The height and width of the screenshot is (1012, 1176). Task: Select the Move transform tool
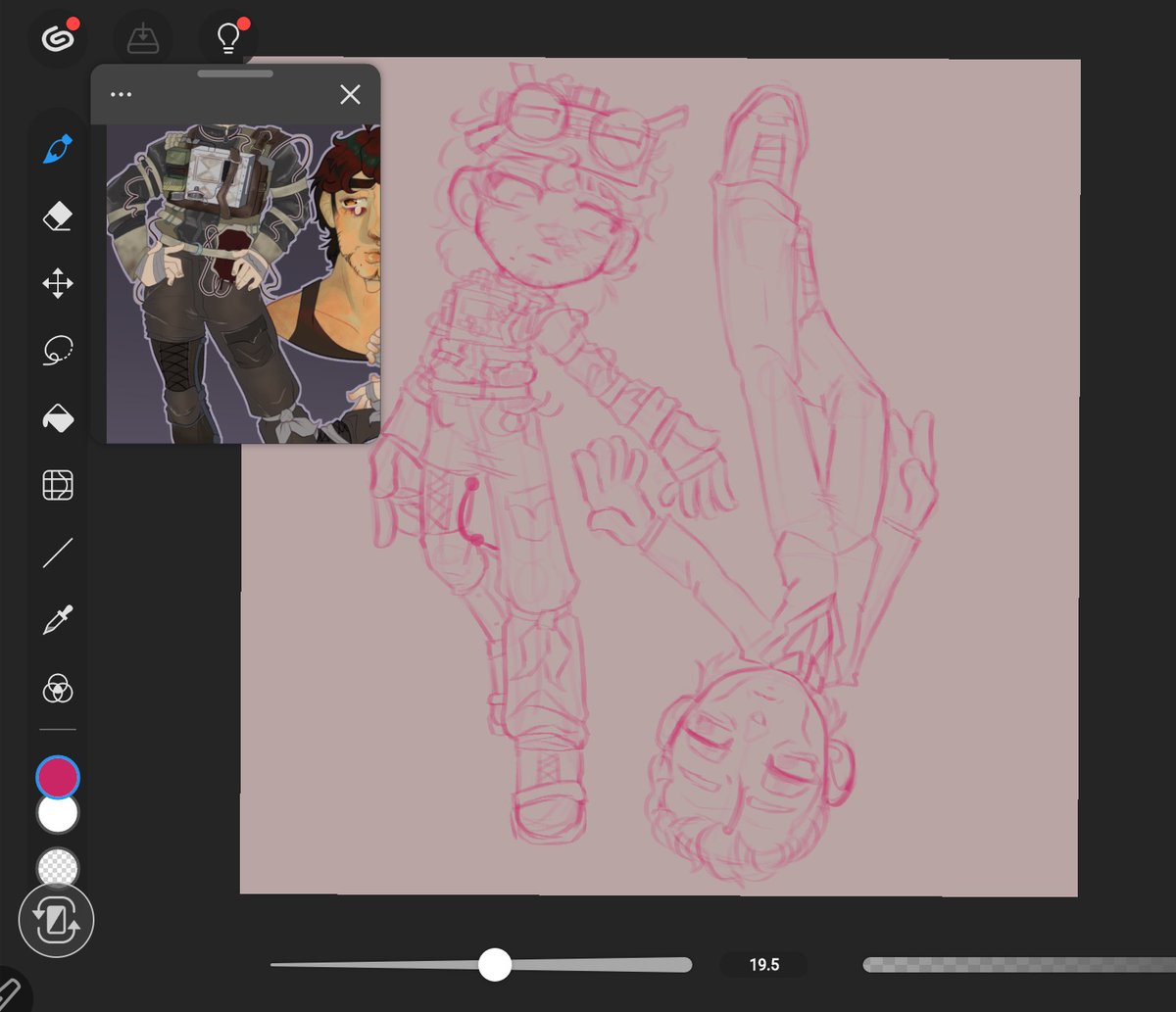[58, 285]
